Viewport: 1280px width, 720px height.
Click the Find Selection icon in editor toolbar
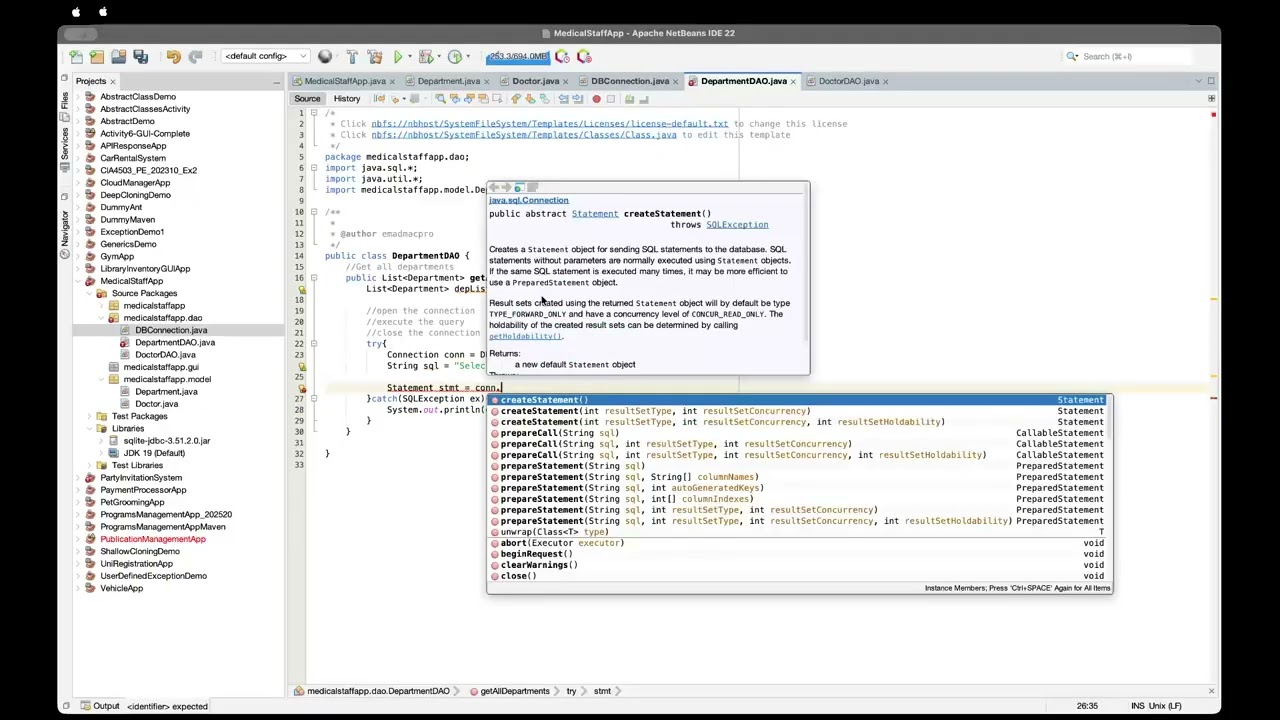[440, 99]
